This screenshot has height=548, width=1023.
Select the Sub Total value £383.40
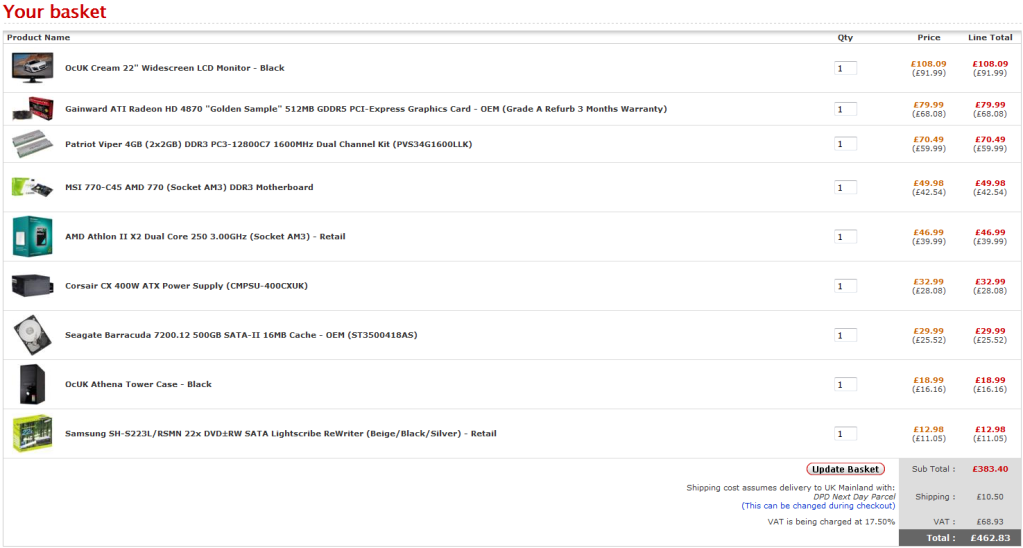990,469
